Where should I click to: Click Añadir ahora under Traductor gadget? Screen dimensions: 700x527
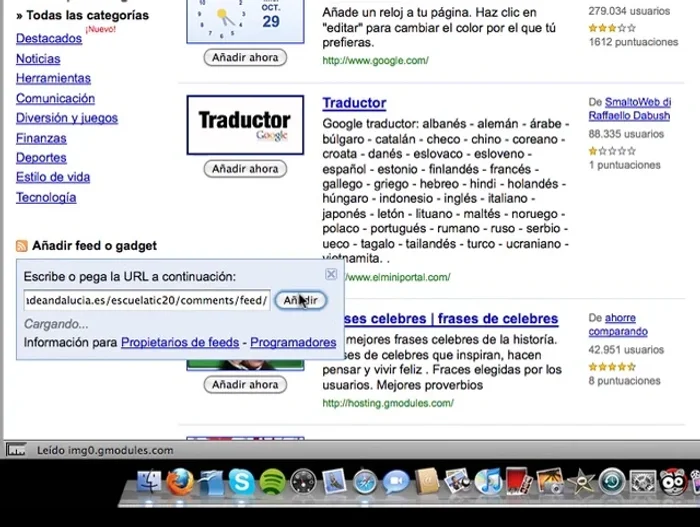pos(245,169)
